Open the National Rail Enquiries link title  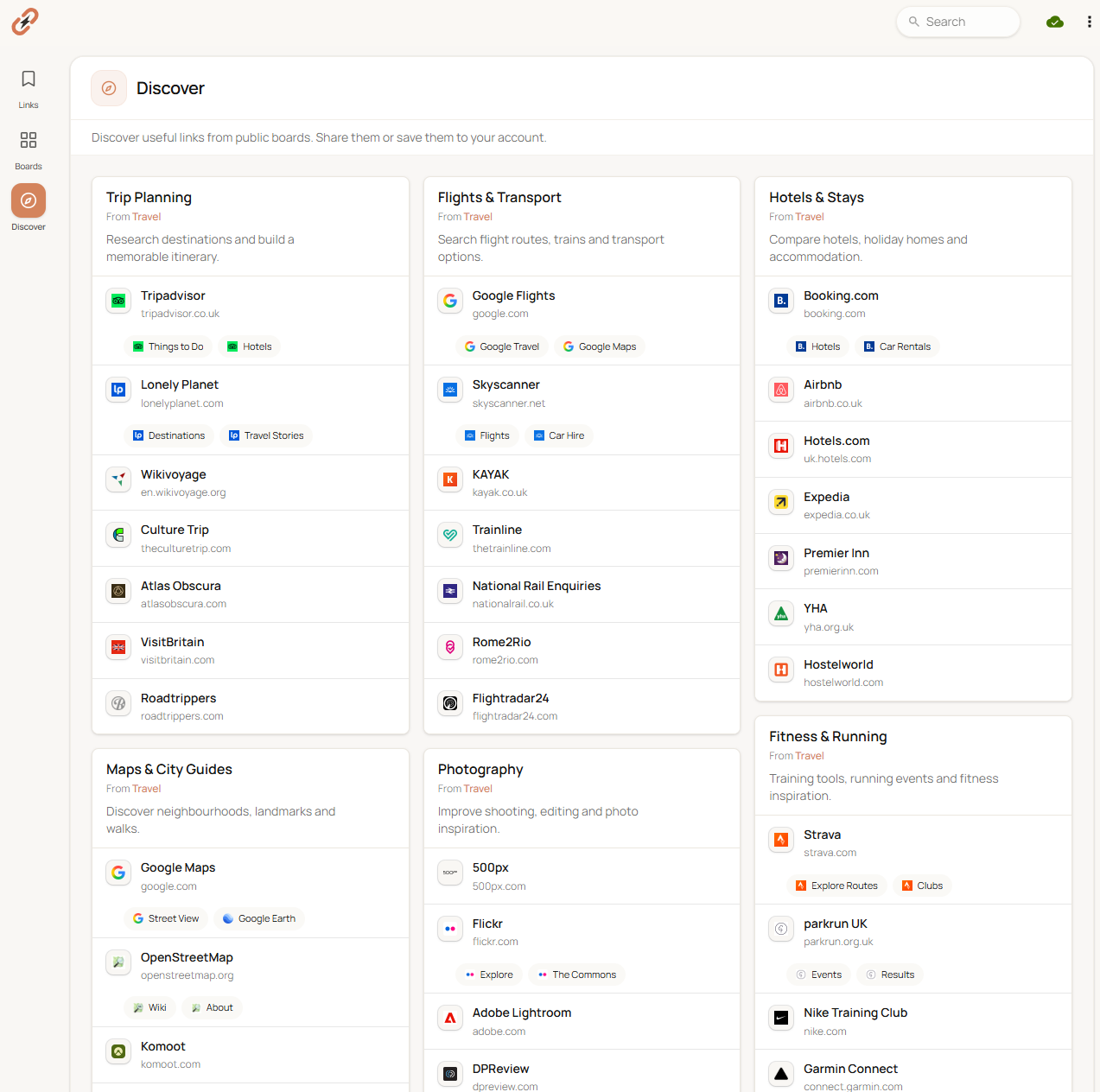(537, 586)
